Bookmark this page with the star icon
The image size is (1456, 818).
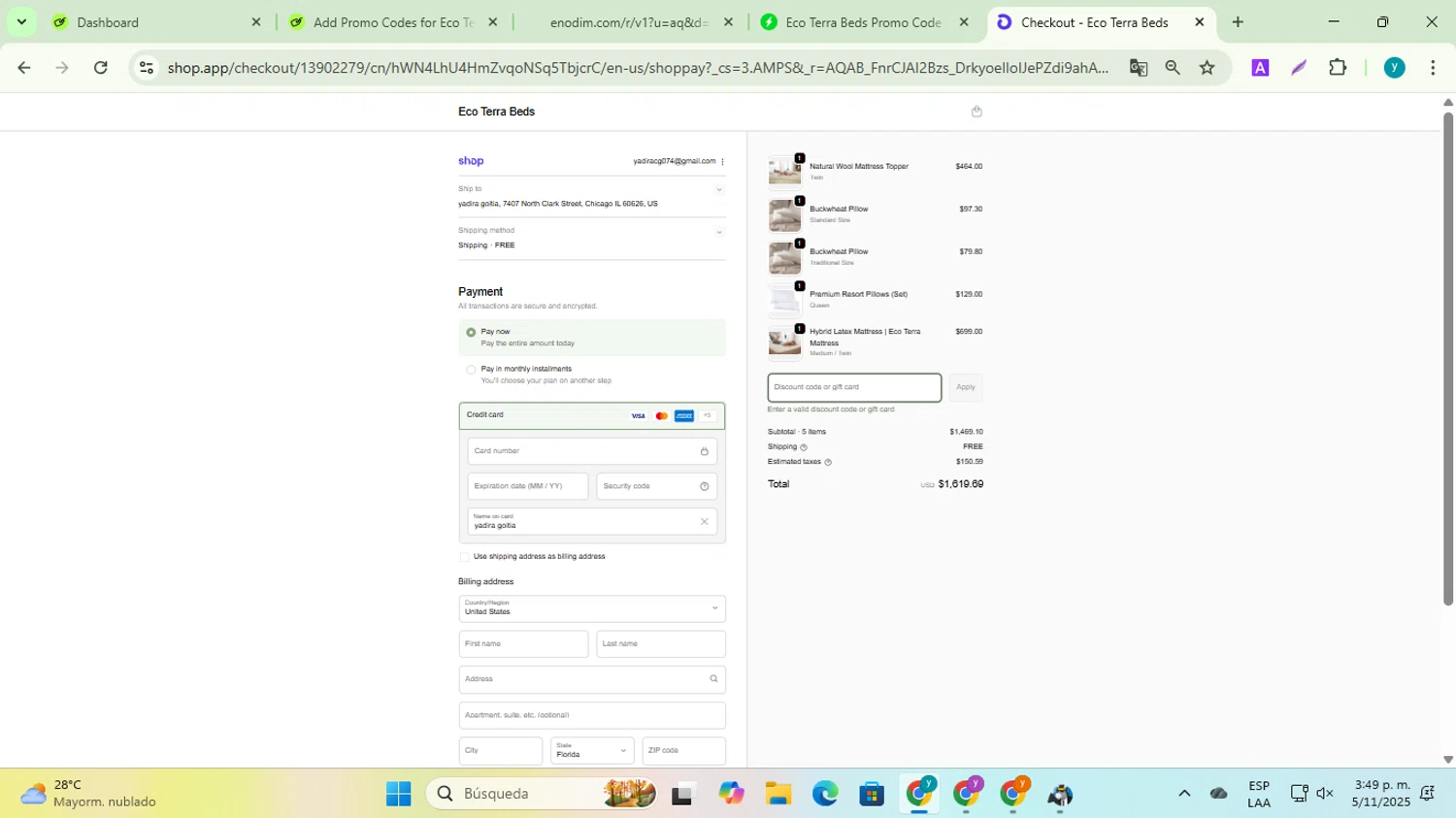[x=1208, y=67]
